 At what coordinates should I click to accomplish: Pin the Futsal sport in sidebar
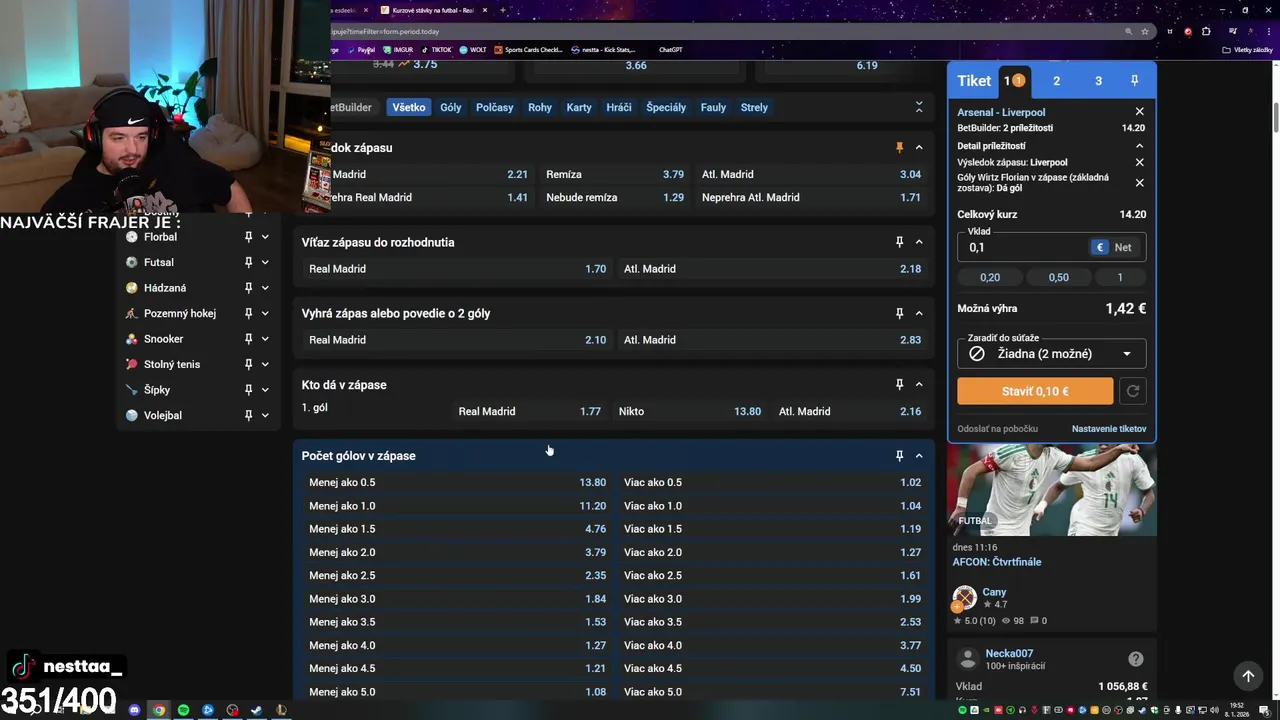pyautogui.click(x=248, y=262)
